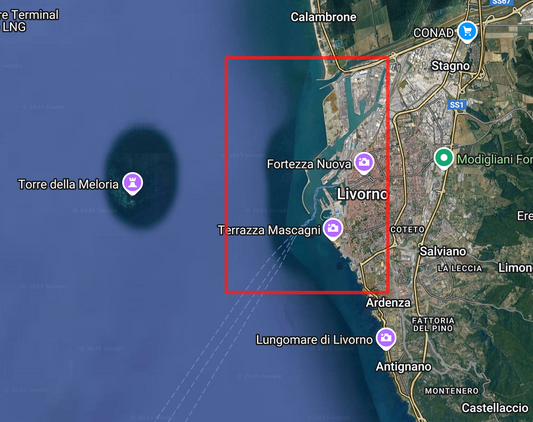Select the Salviano label on map

[x=443, y=251]
